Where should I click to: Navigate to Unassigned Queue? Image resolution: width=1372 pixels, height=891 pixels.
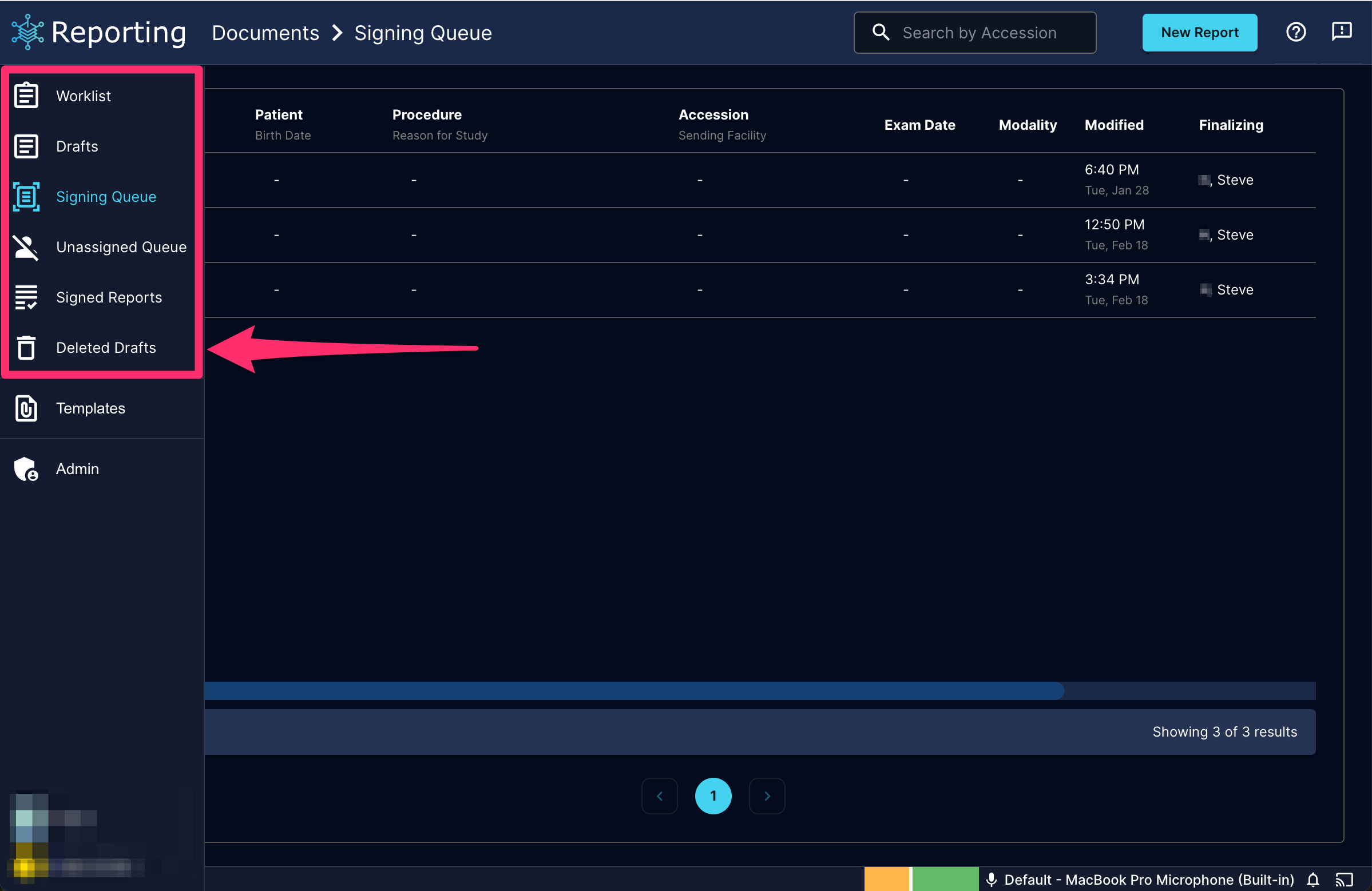pyautogui.click(x=122, y=247)
